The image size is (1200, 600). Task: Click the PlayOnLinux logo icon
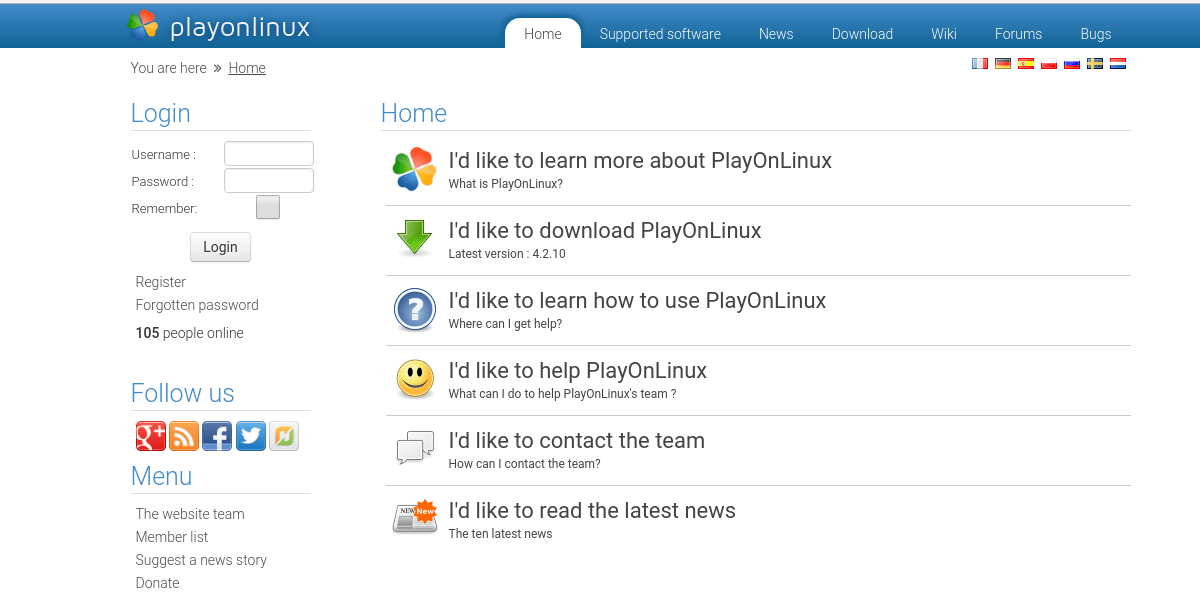pyautogui.click(x=141, y=26)
